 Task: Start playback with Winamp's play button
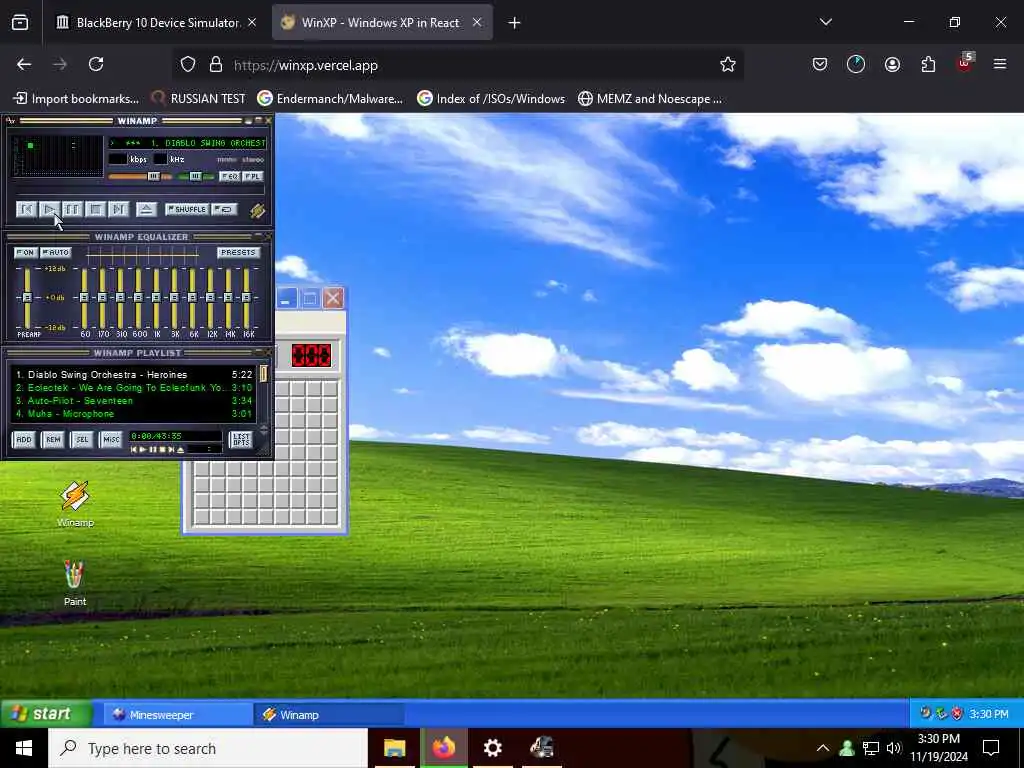[x=49, y=209]
